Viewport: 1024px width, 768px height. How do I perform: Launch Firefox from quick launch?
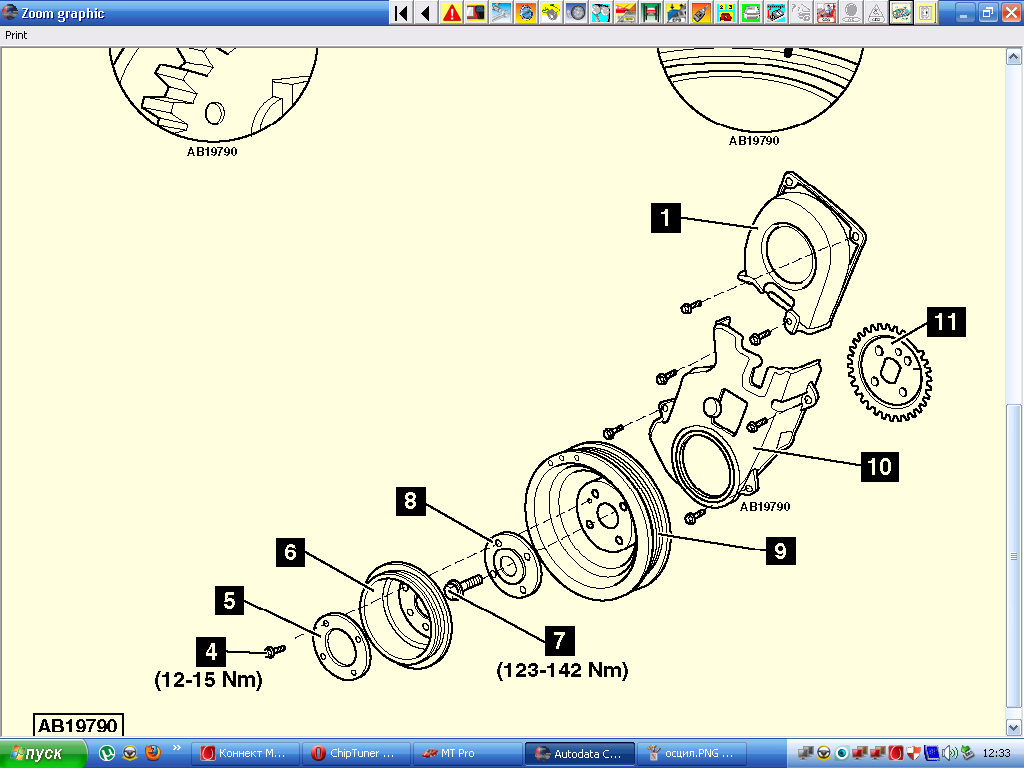coord(153,754)
